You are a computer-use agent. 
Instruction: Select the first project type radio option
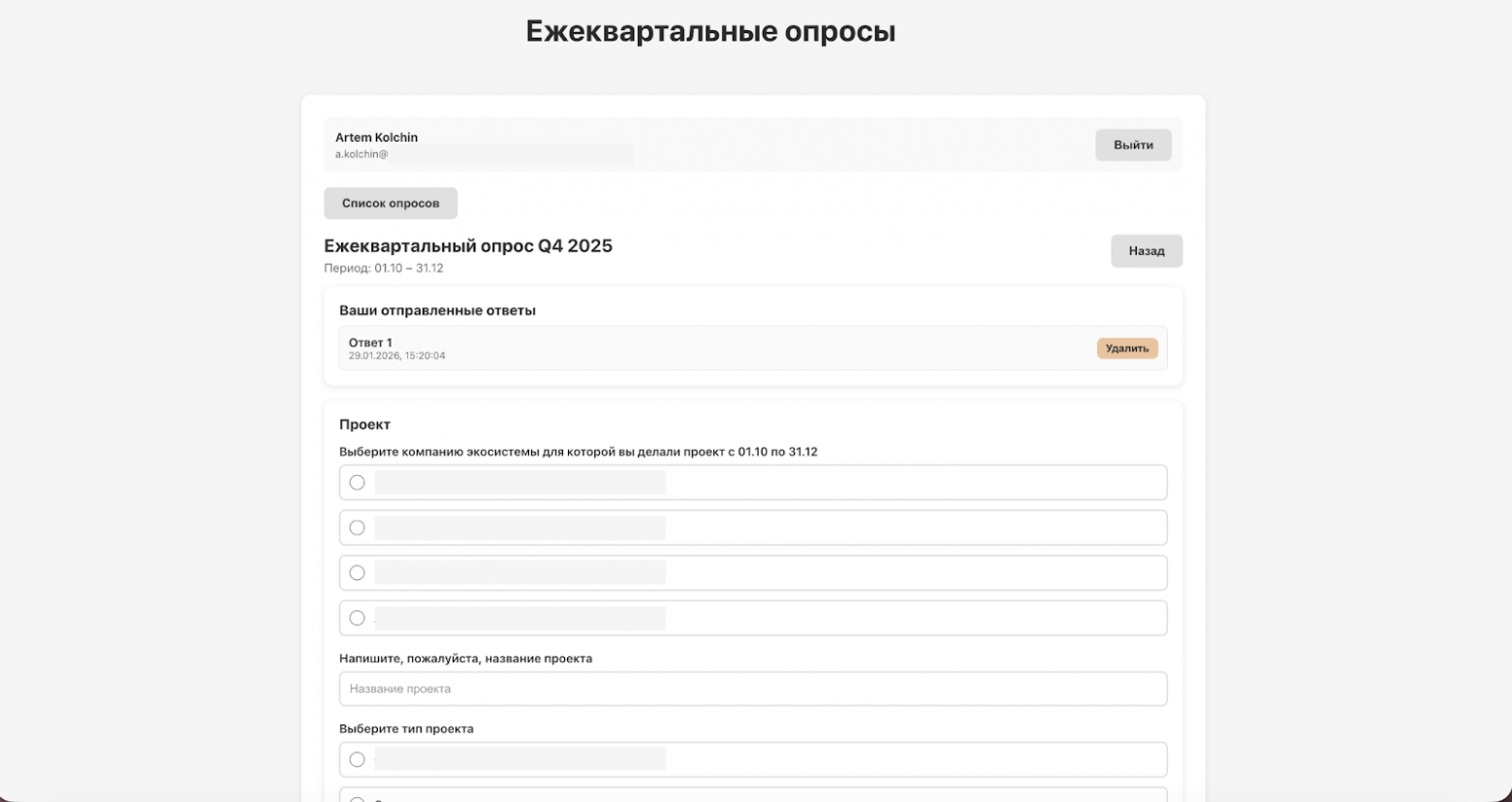pyautogui.click(x=357, y=759)
